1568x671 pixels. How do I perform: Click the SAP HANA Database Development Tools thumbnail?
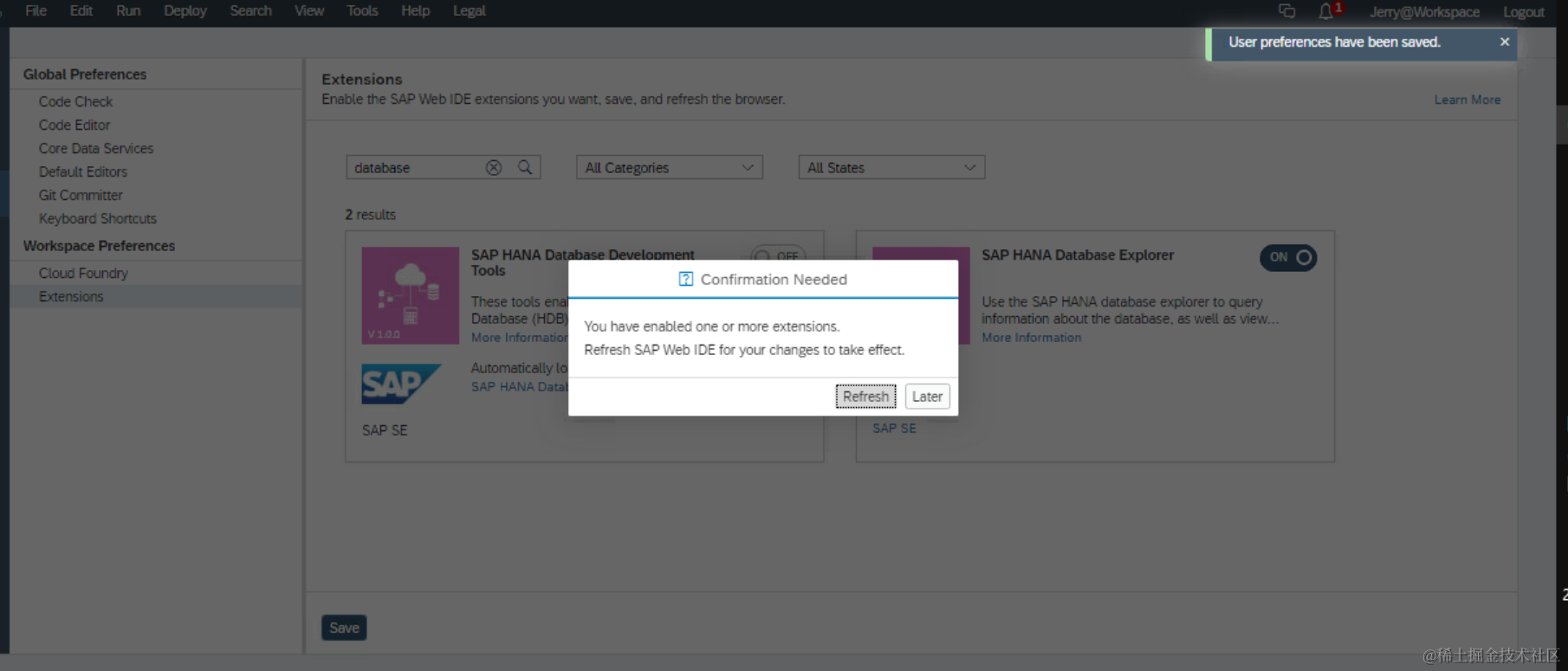(411, 295)
